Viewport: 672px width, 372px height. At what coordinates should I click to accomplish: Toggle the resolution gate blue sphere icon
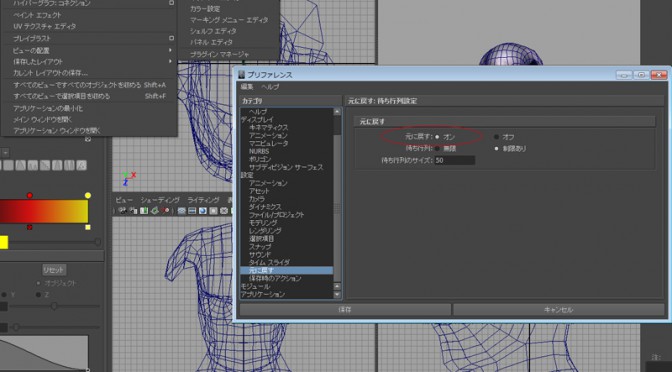point(203,211)
